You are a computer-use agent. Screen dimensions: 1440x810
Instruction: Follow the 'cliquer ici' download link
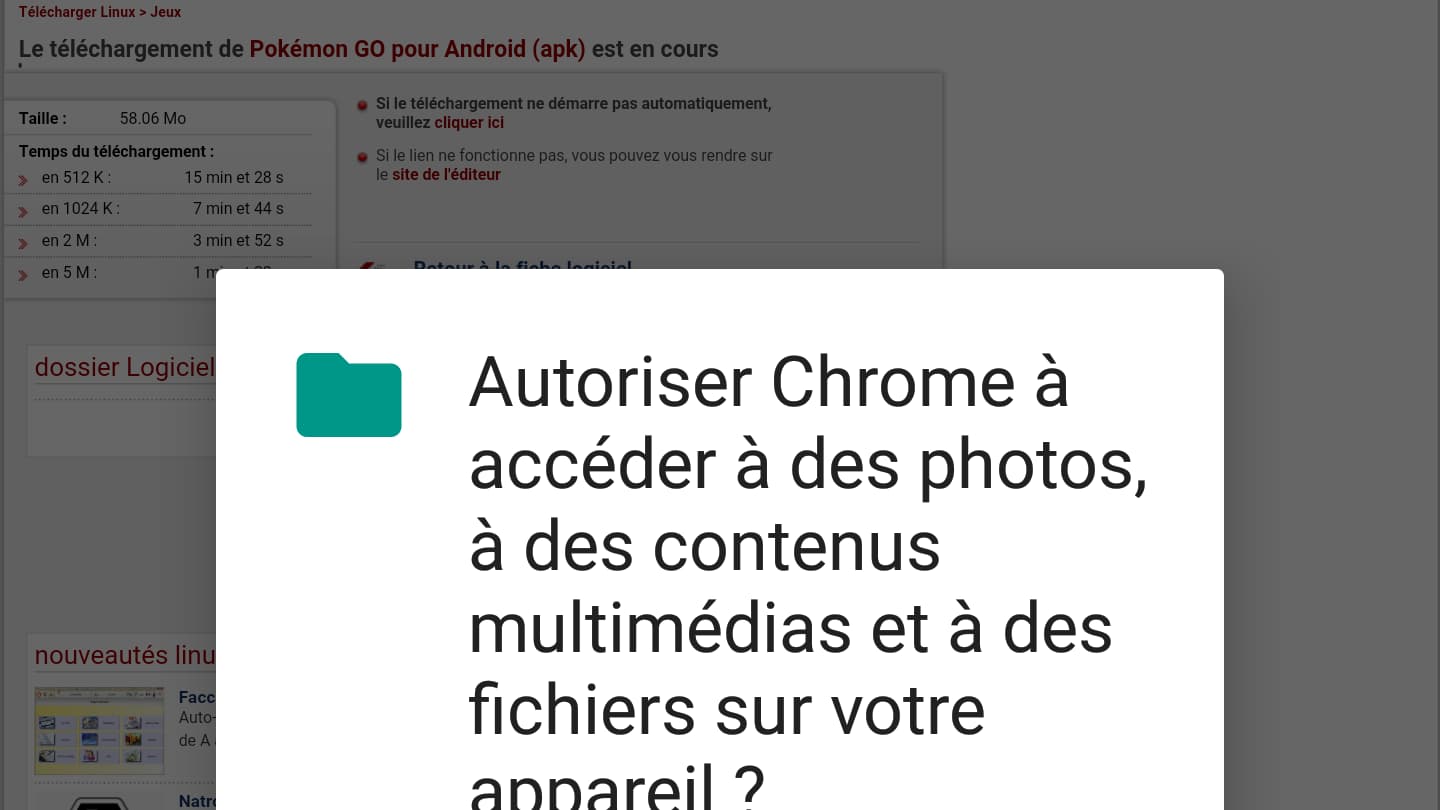tap(469, 123)
